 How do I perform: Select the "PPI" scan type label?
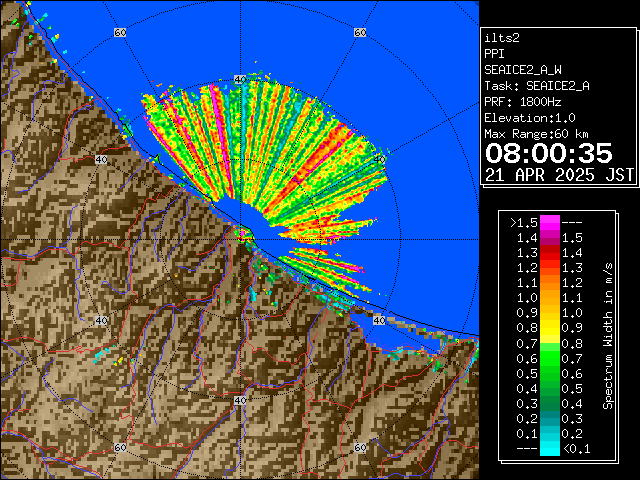(494, 54)
